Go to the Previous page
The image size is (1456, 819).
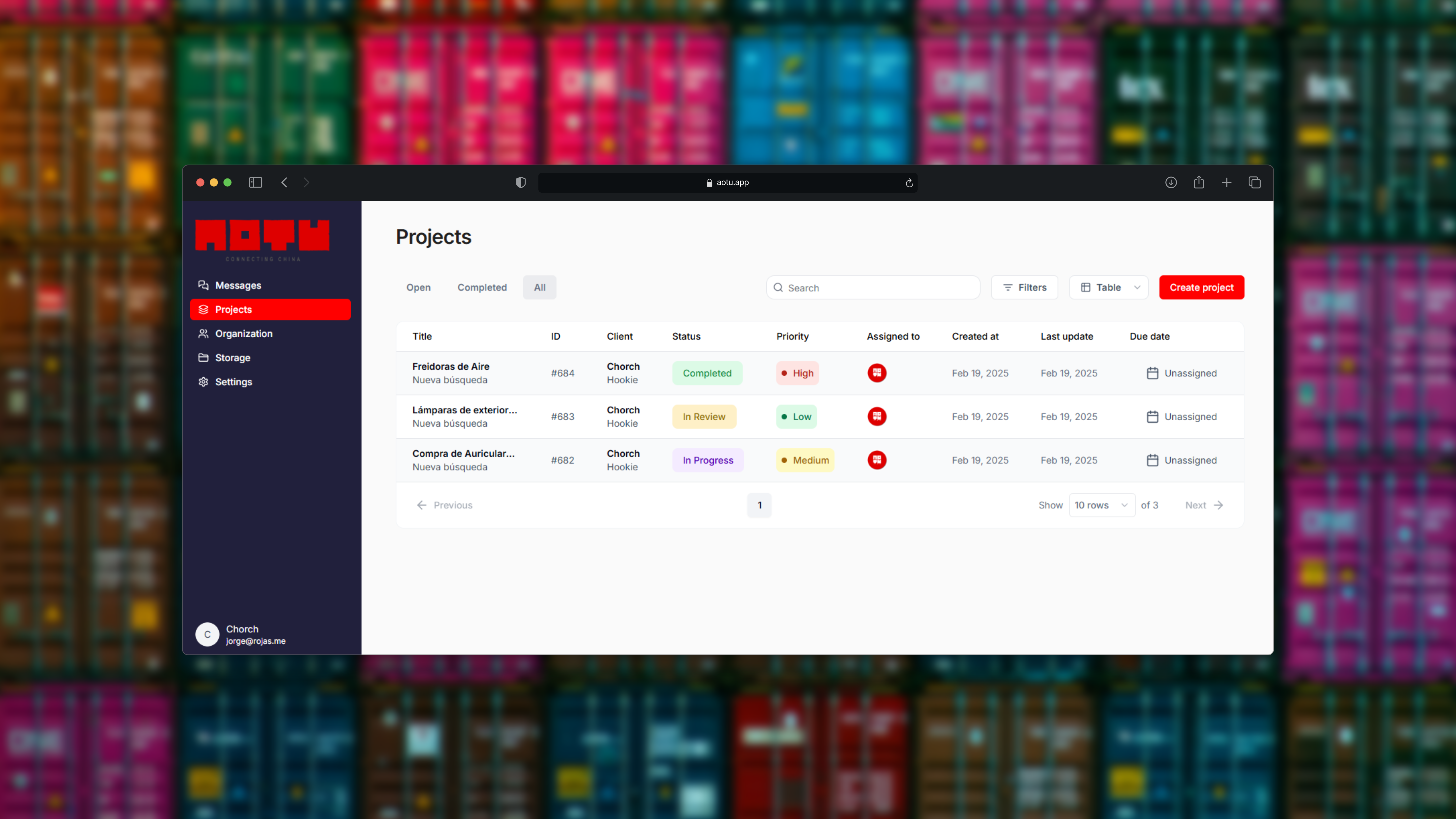[x=444, y=505]
